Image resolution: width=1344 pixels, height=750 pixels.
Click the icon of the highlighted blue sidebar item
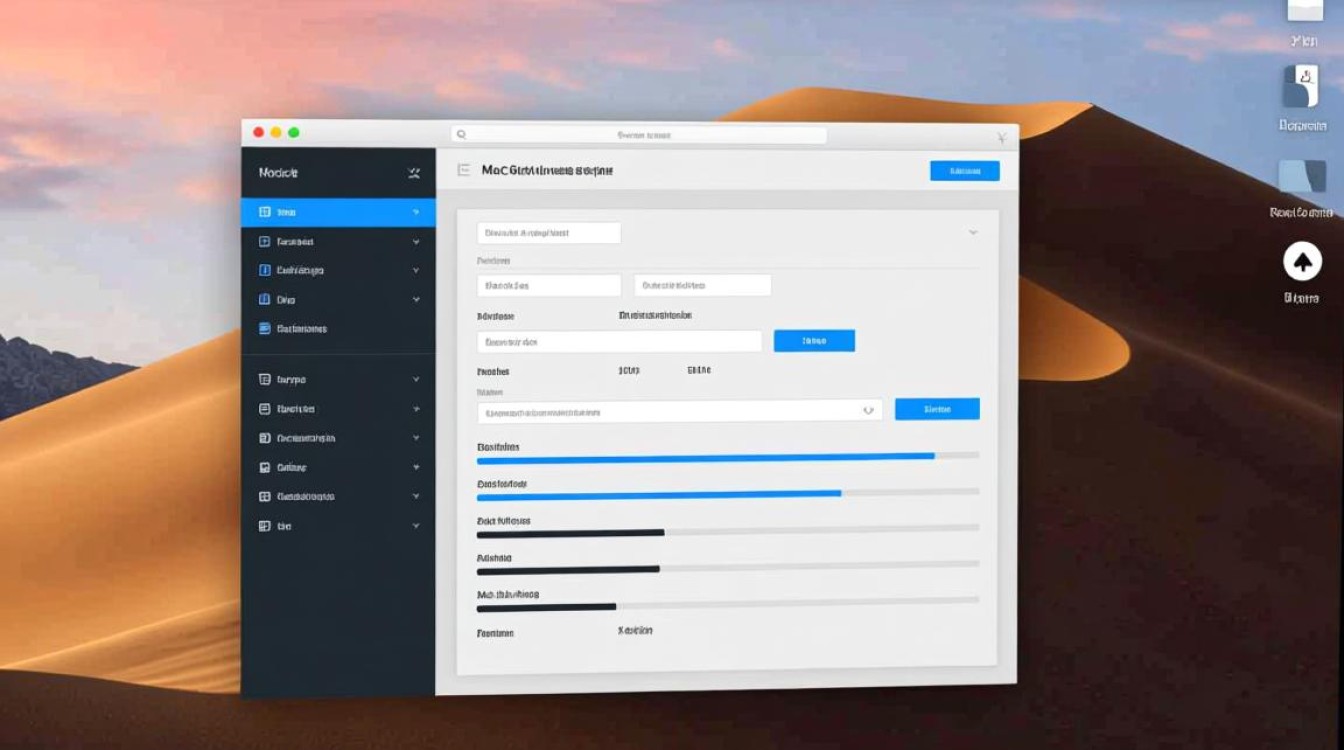[265, 212]
